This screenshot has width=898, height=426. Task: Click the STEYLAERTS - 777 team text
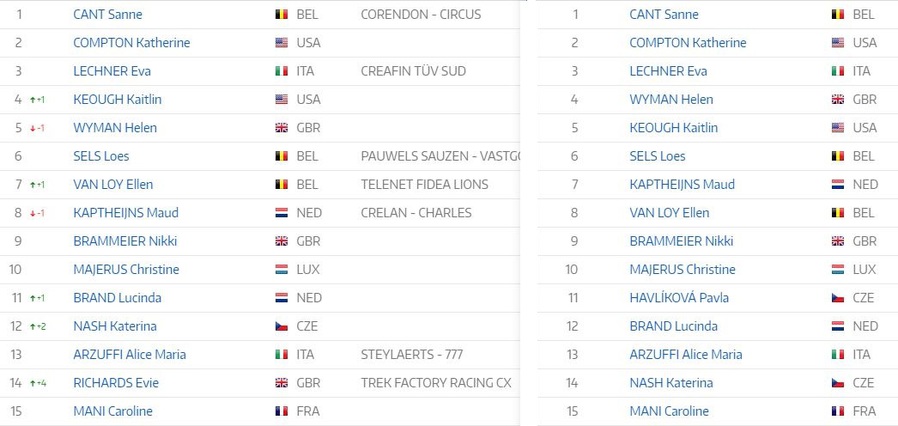[x=412, y=354]
